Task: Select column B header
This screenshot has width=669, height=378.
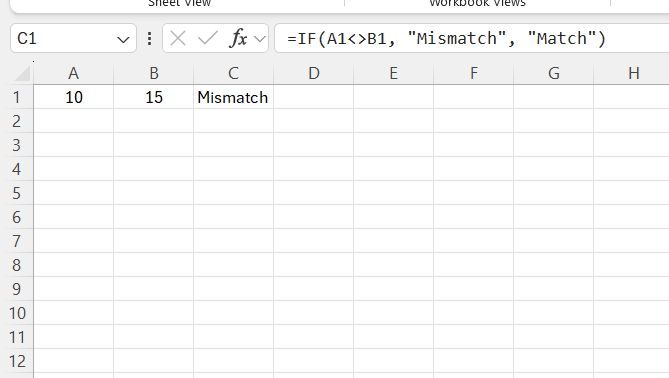Action: click(154, 73)
